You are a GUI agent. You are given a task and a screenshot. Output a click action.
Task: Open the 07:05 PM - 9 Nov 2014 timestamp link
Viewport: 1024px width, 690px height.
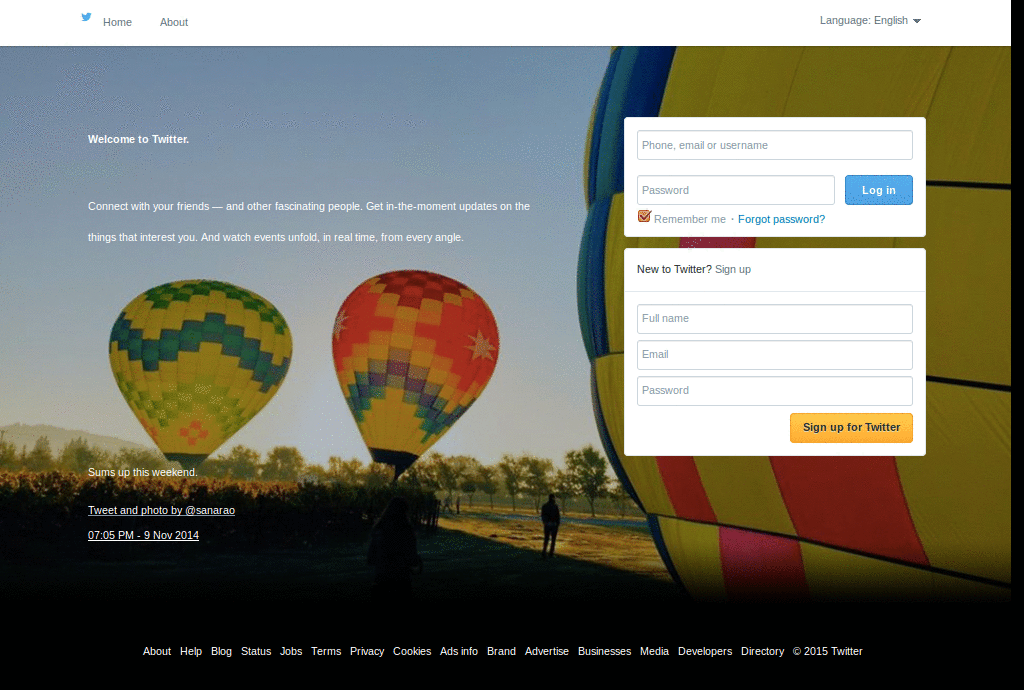pyautogui.click(x=143, y=535)
